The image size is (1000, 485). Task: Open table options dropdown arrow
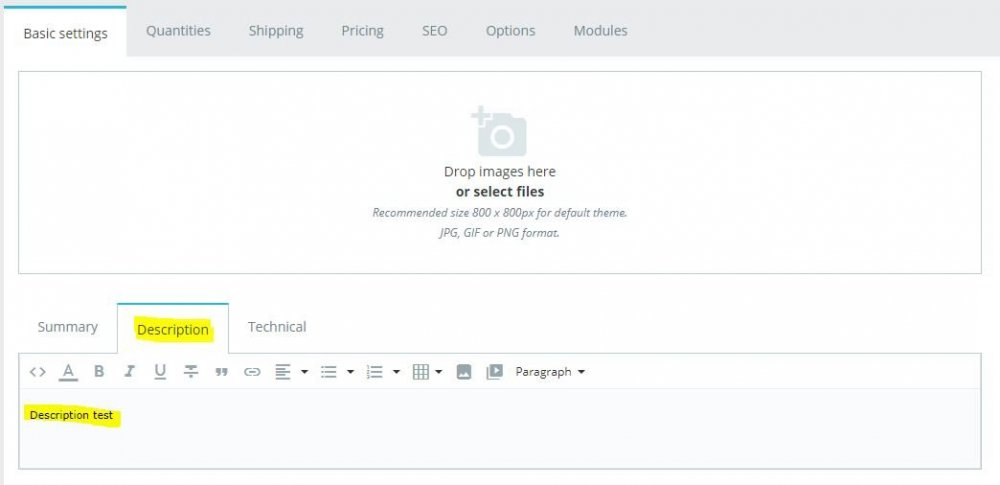click(439, 371)
